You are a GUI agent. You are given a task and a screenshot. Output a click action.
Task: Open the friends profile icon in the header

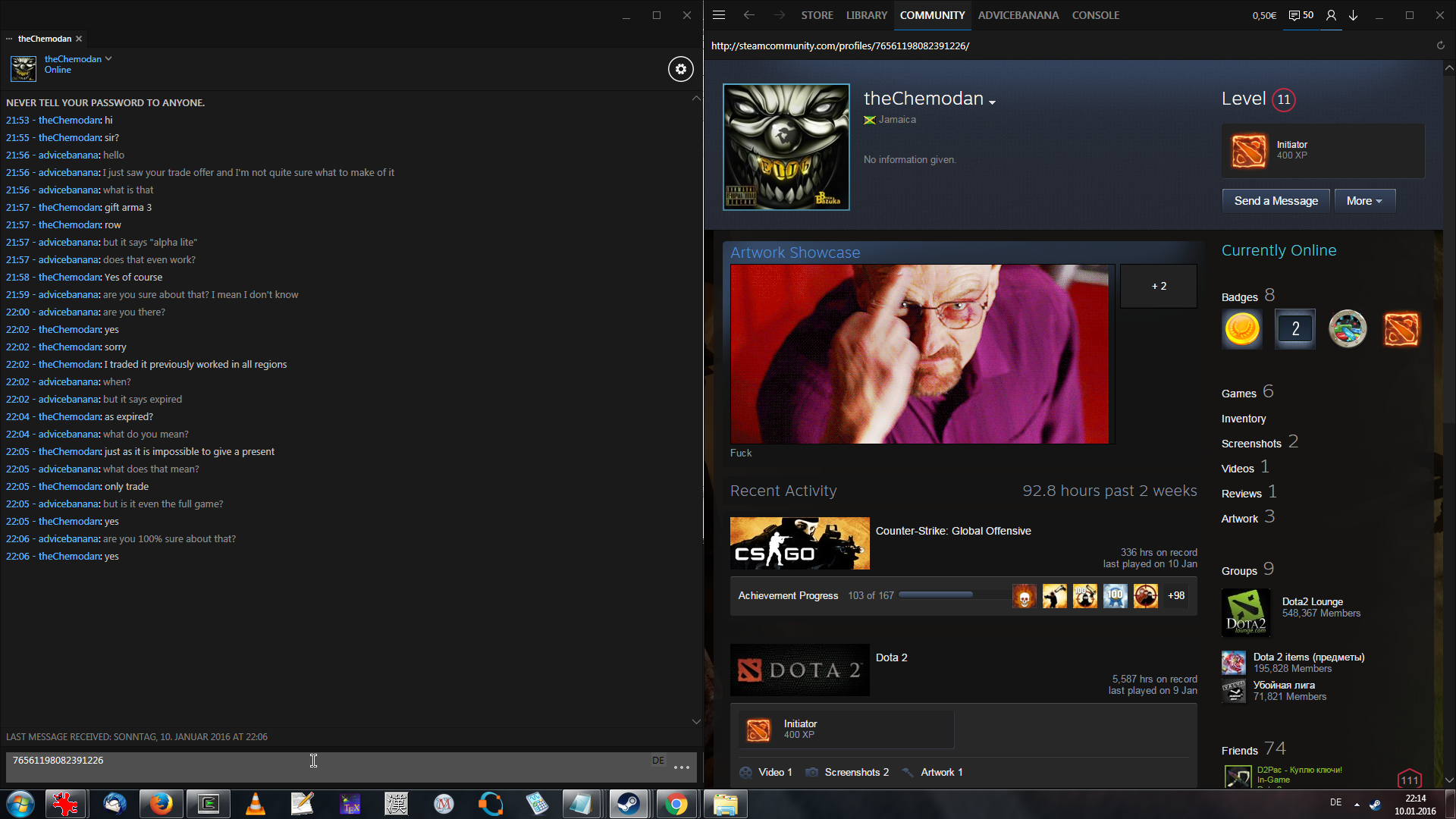[x=1331, y=15]
